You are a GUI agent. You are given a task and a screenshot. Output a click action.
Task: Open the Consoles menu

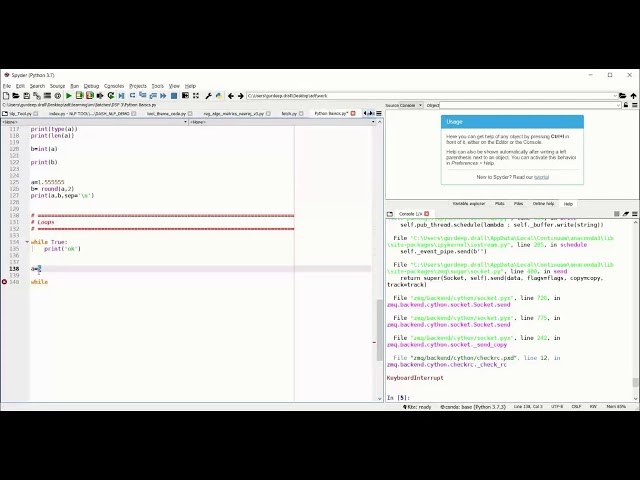114,86
